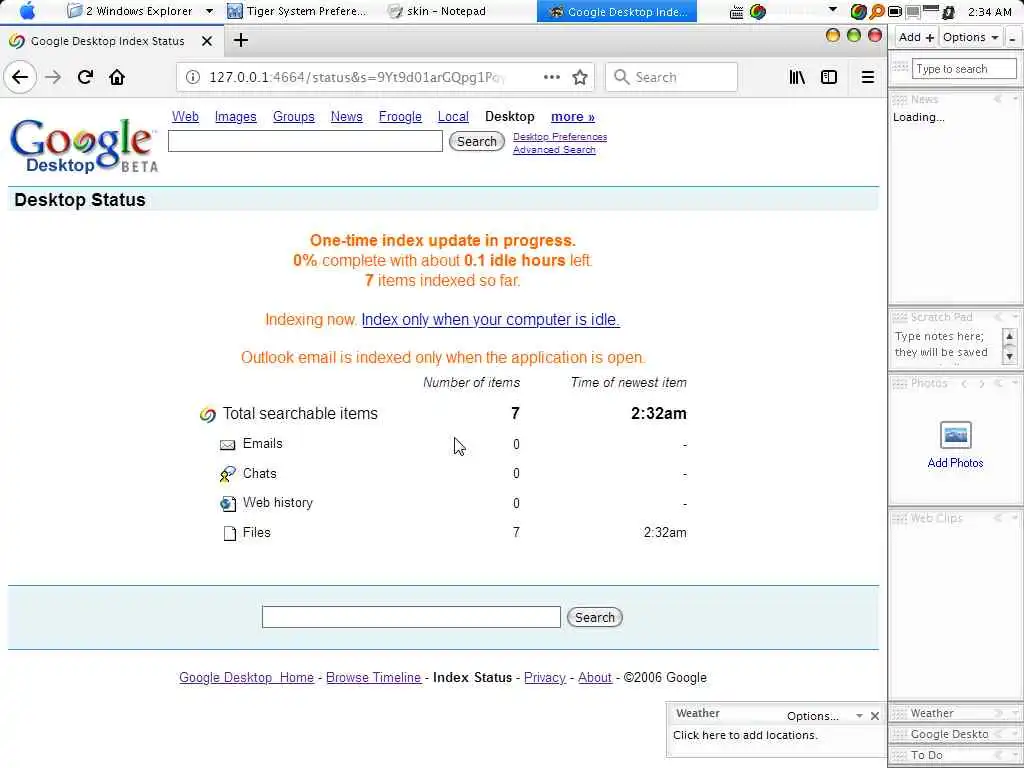Click the To Do gadget header
This screenshot has width=1024, height=768.
tap(955, 755)
